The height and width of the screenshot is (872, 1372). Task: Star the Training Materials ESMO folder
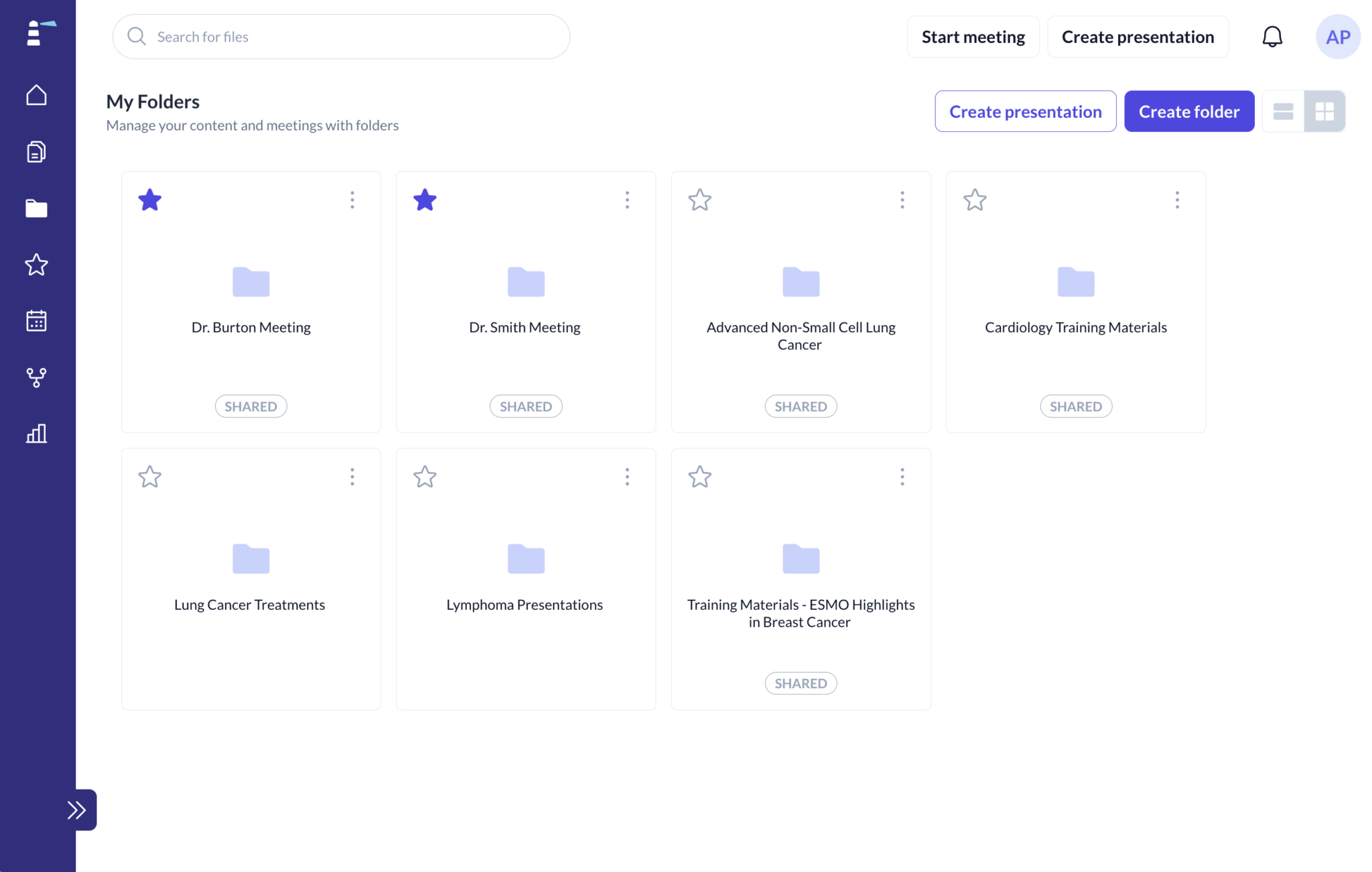[x=700, y=477]
